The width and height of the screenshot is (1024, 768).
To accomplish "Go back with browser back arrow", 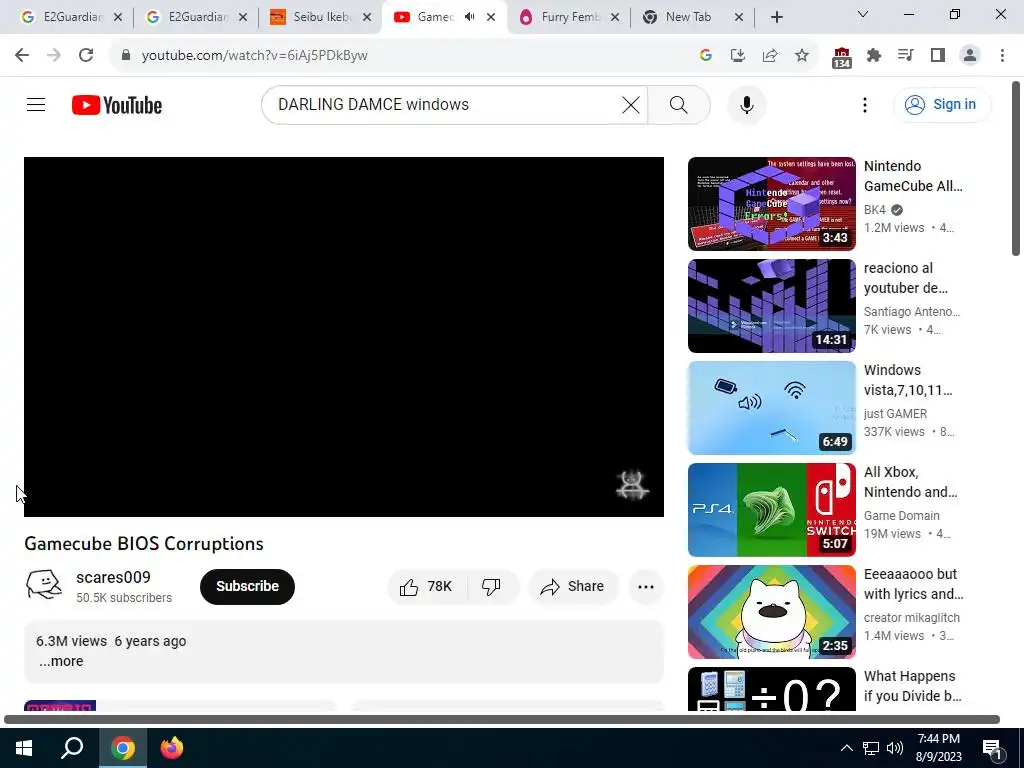I will (22, 55).
